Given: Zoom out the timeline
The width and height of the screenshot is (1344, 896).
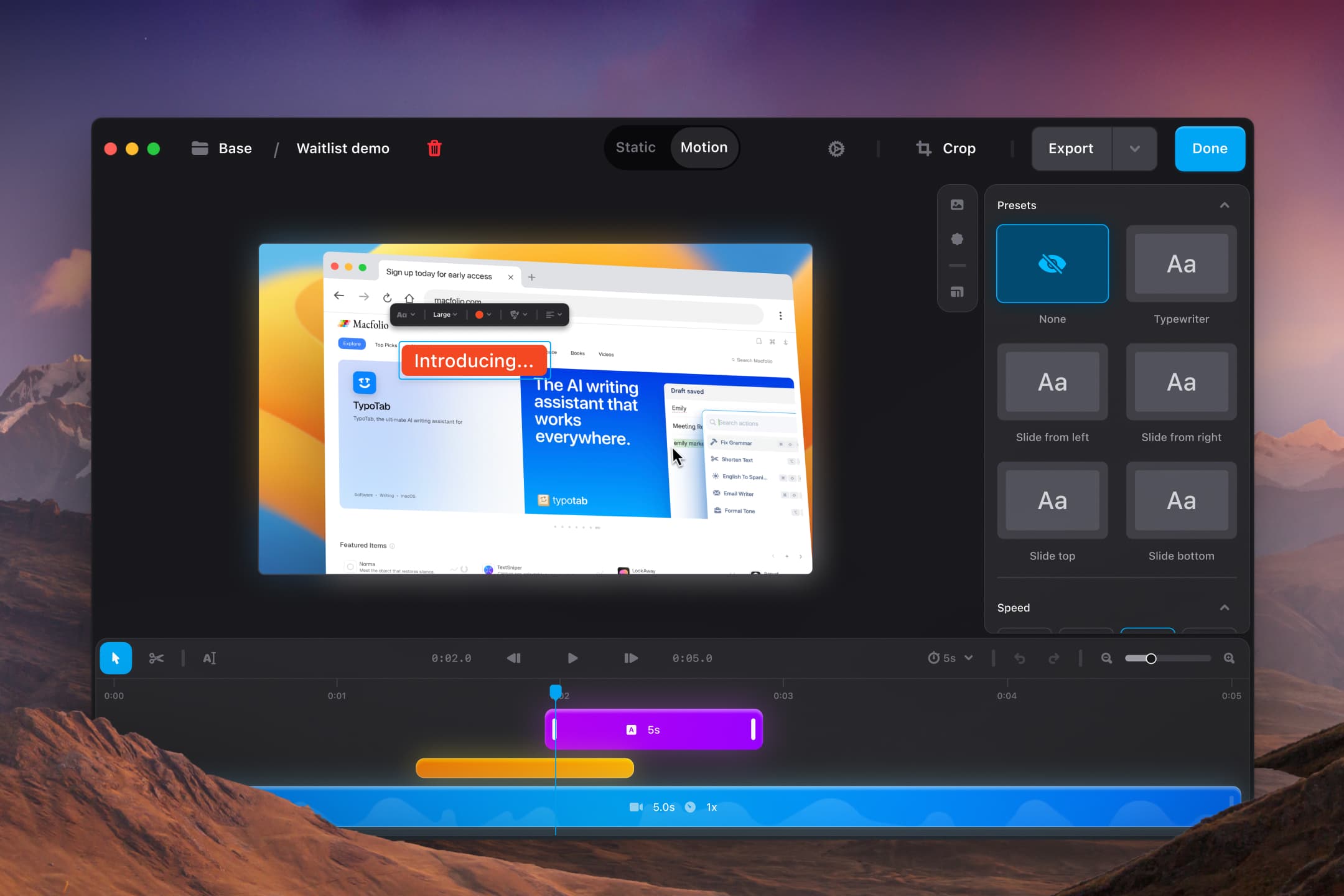Looking at the screenshot, I should point(1106,658).
